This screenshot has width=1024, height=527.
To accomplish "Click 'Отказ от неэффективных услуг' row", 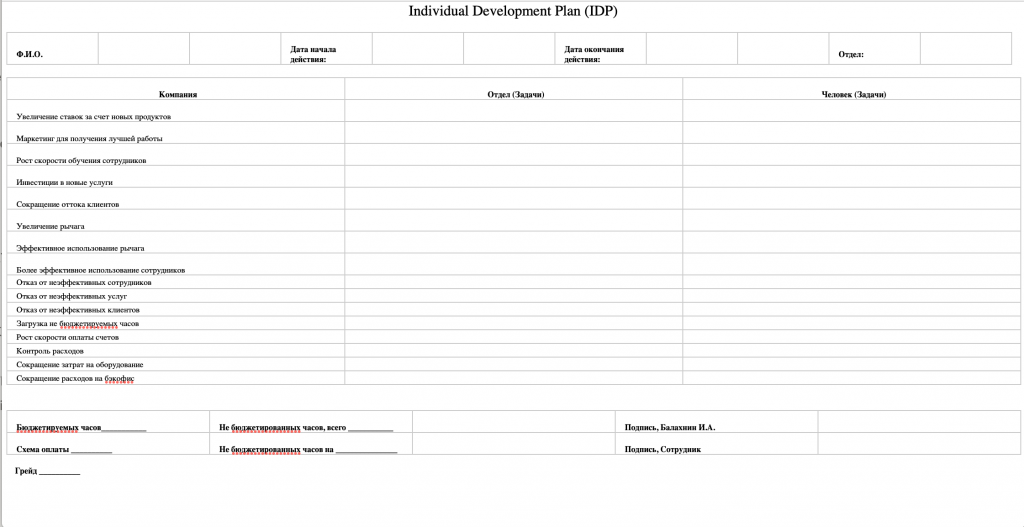I will pos(514,296).
